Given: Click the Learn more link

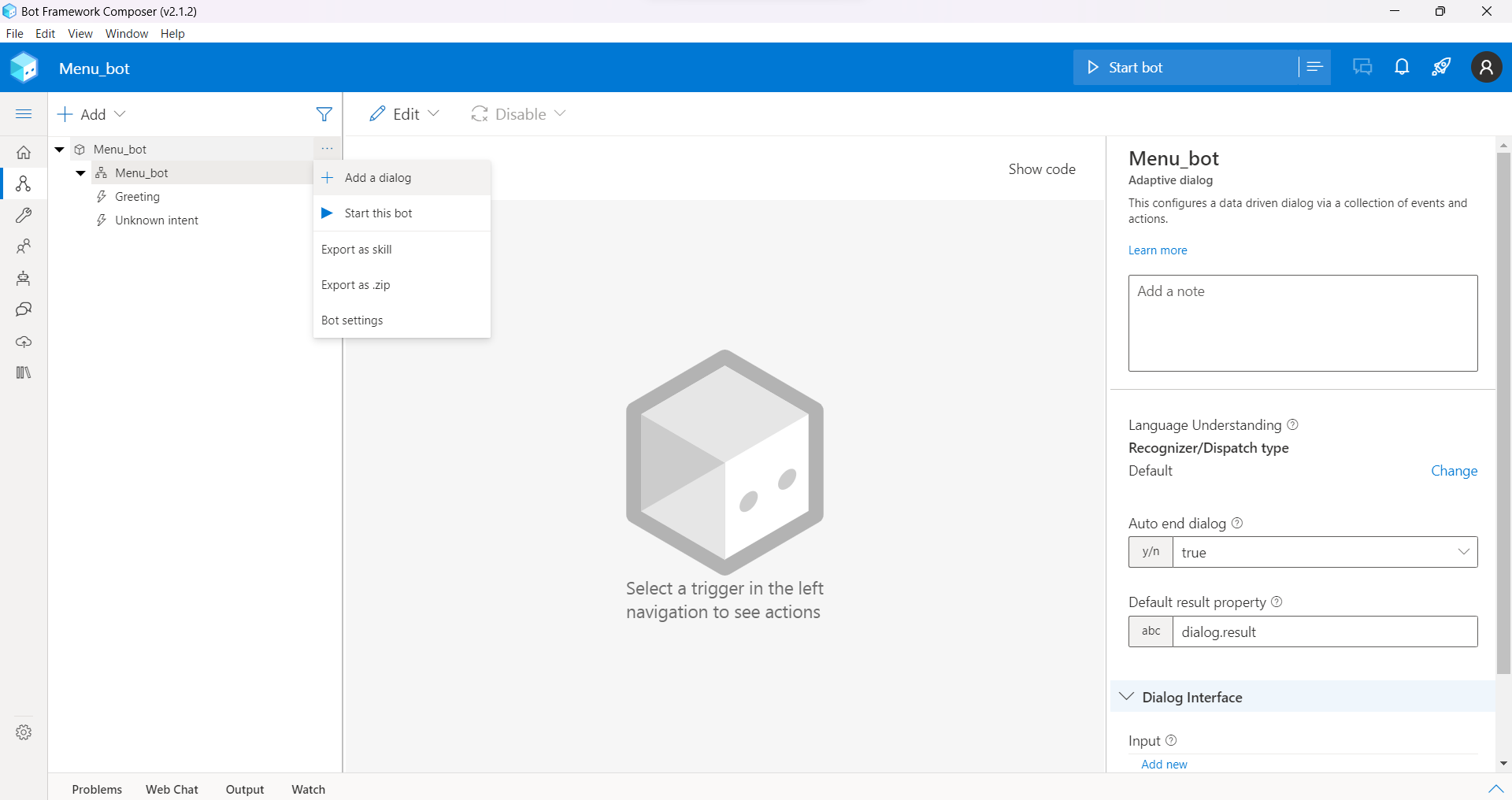Looking at the screenshot, I should (1157, 250).
